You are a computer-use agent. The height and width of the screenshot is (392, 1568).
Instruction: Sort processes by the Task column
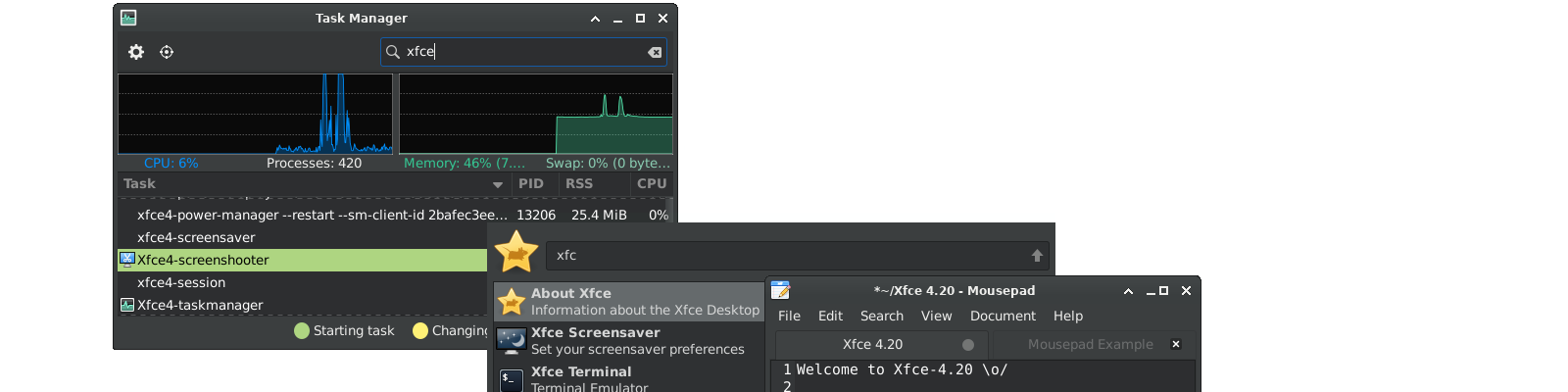[x=309, y=184]
